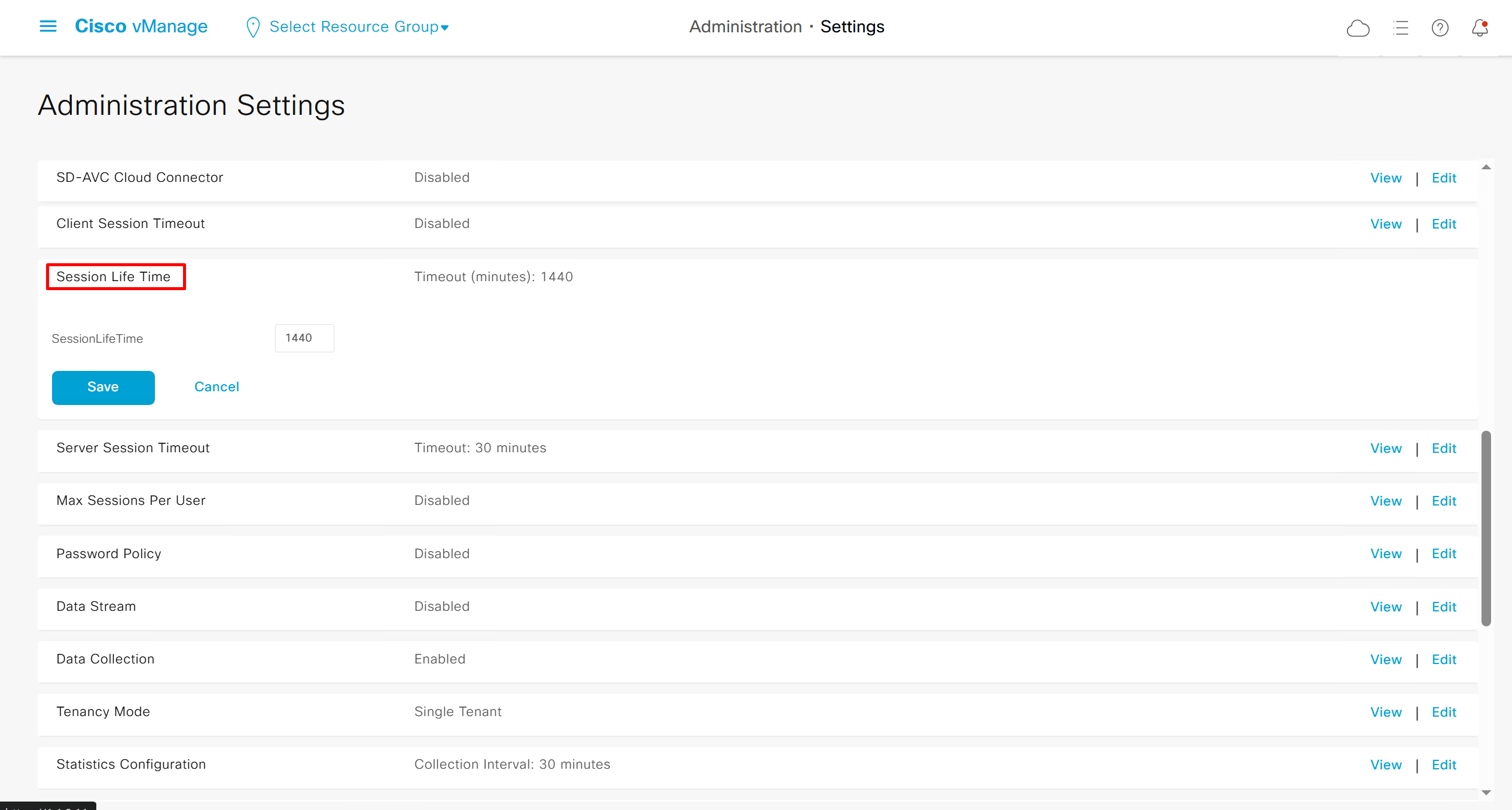This screenshot has height=810, width=1512.
Task: Collapse the Session Life Time section
Action: pyautogui.click(x=114, y=276)
